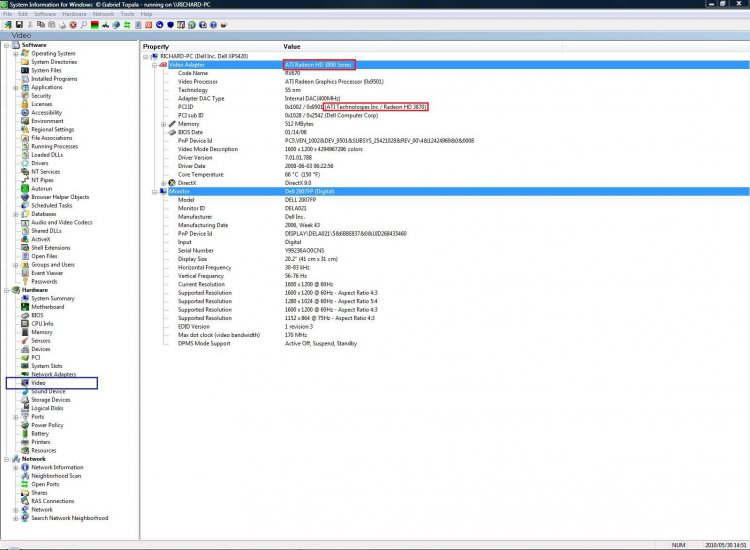Click the blue question mark Help icon
Viewport: 750px width, 550px height.
(213, 24)
